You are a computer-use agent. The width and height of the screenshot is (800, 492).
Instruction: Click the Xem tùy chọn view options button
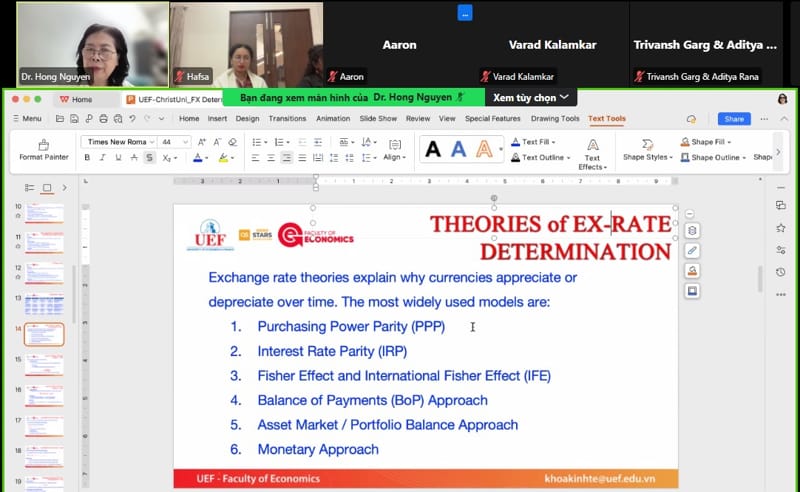[530, 97]
